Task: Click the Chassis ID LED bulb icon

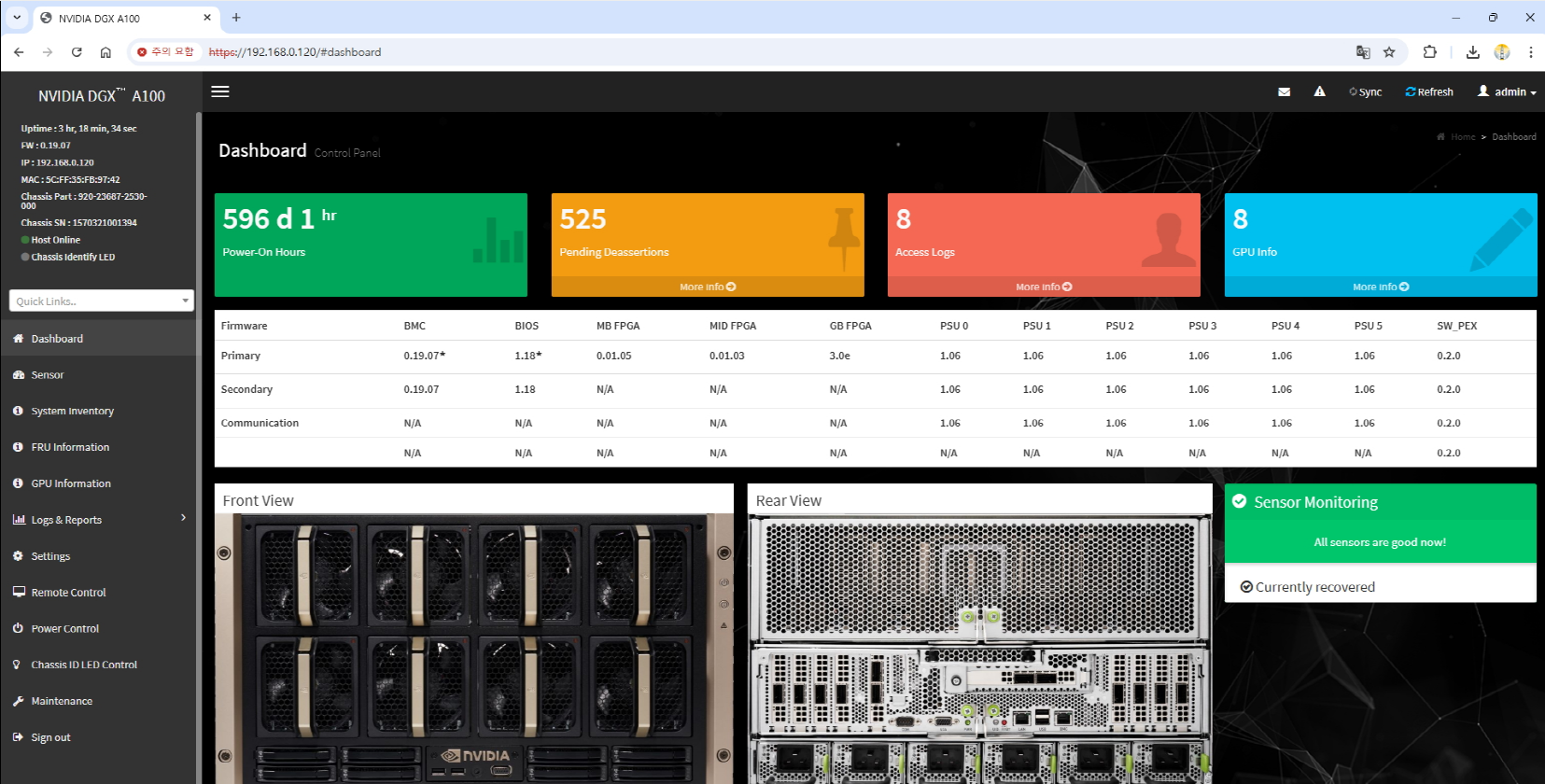Action: pos(17,665)
